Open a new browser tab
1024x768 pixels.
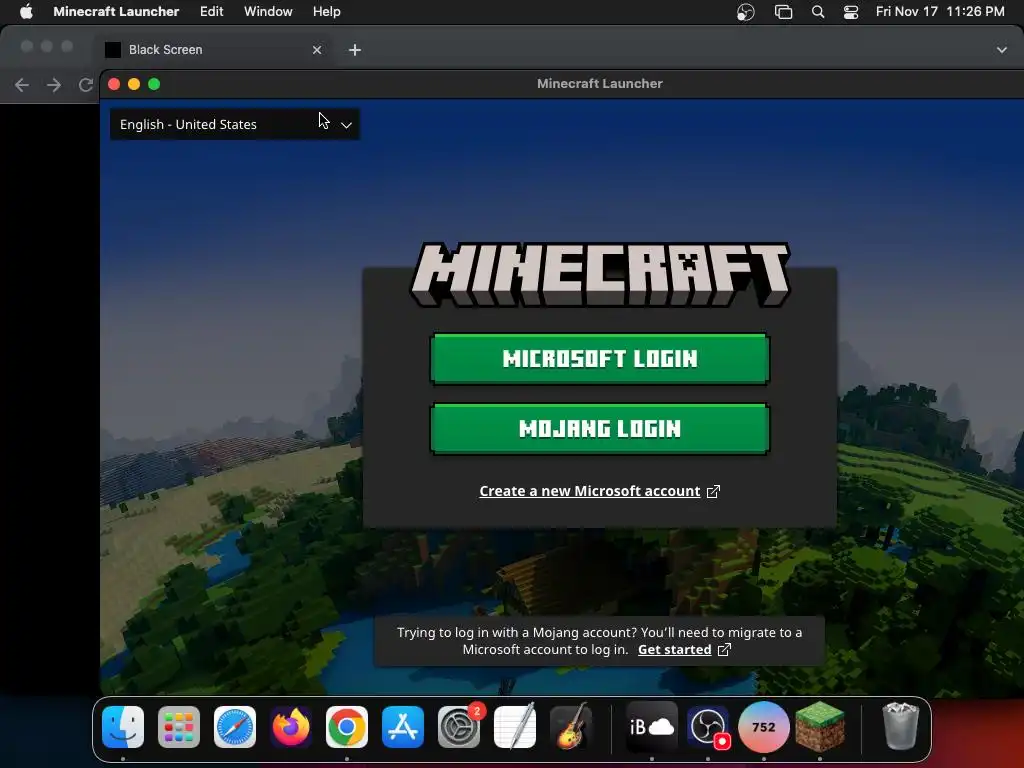click(355, 50)
